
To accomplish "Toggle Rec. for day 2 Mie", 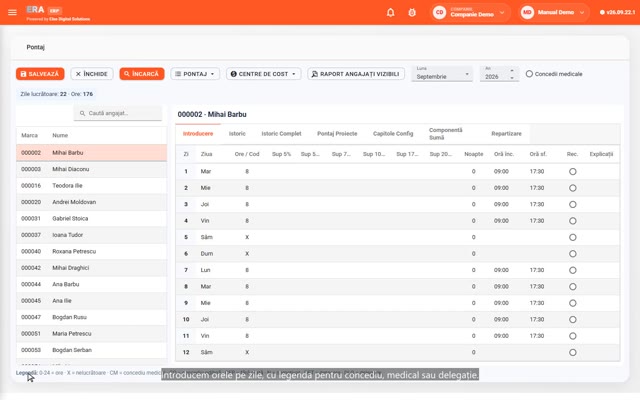I will pos(573,188).
